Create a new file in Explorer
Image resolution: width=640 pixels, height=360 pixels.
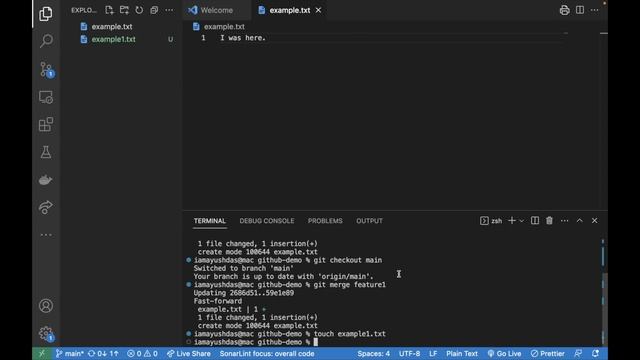pyautogui.click(x=109, y=10)
